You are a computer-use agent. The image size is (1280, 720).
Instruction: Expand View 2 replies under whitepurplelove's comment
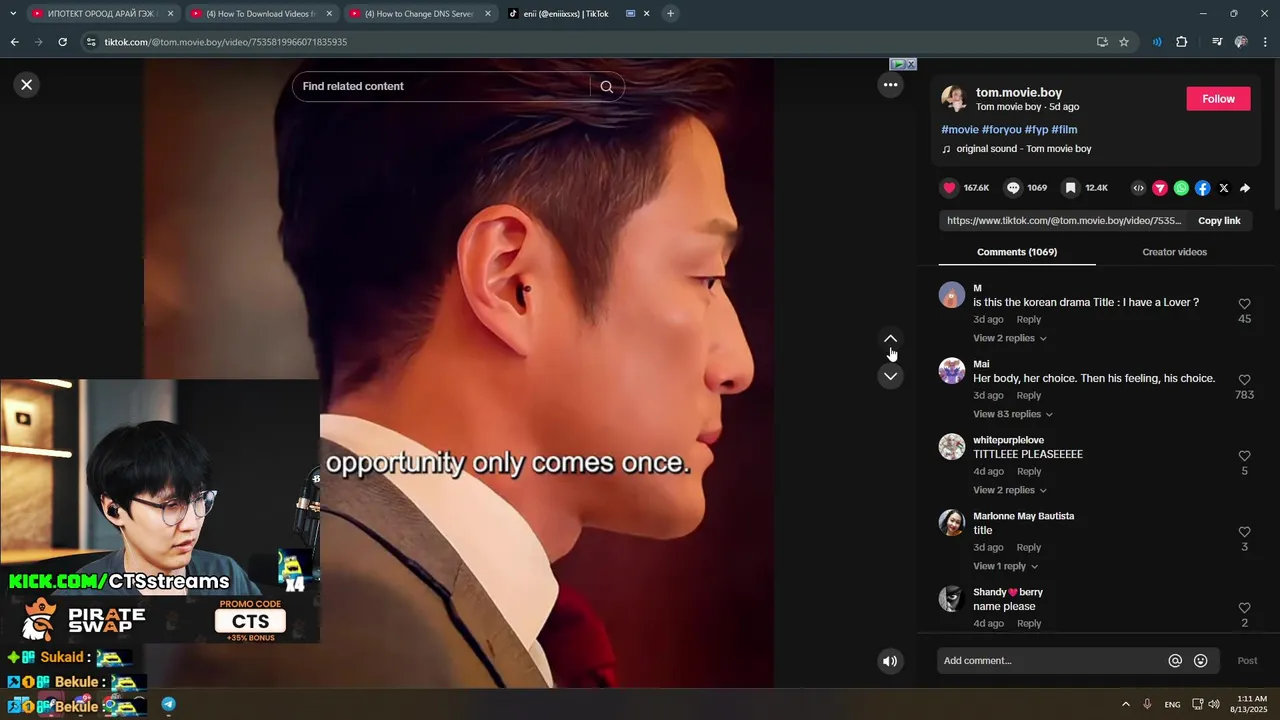click(1009, 490)
